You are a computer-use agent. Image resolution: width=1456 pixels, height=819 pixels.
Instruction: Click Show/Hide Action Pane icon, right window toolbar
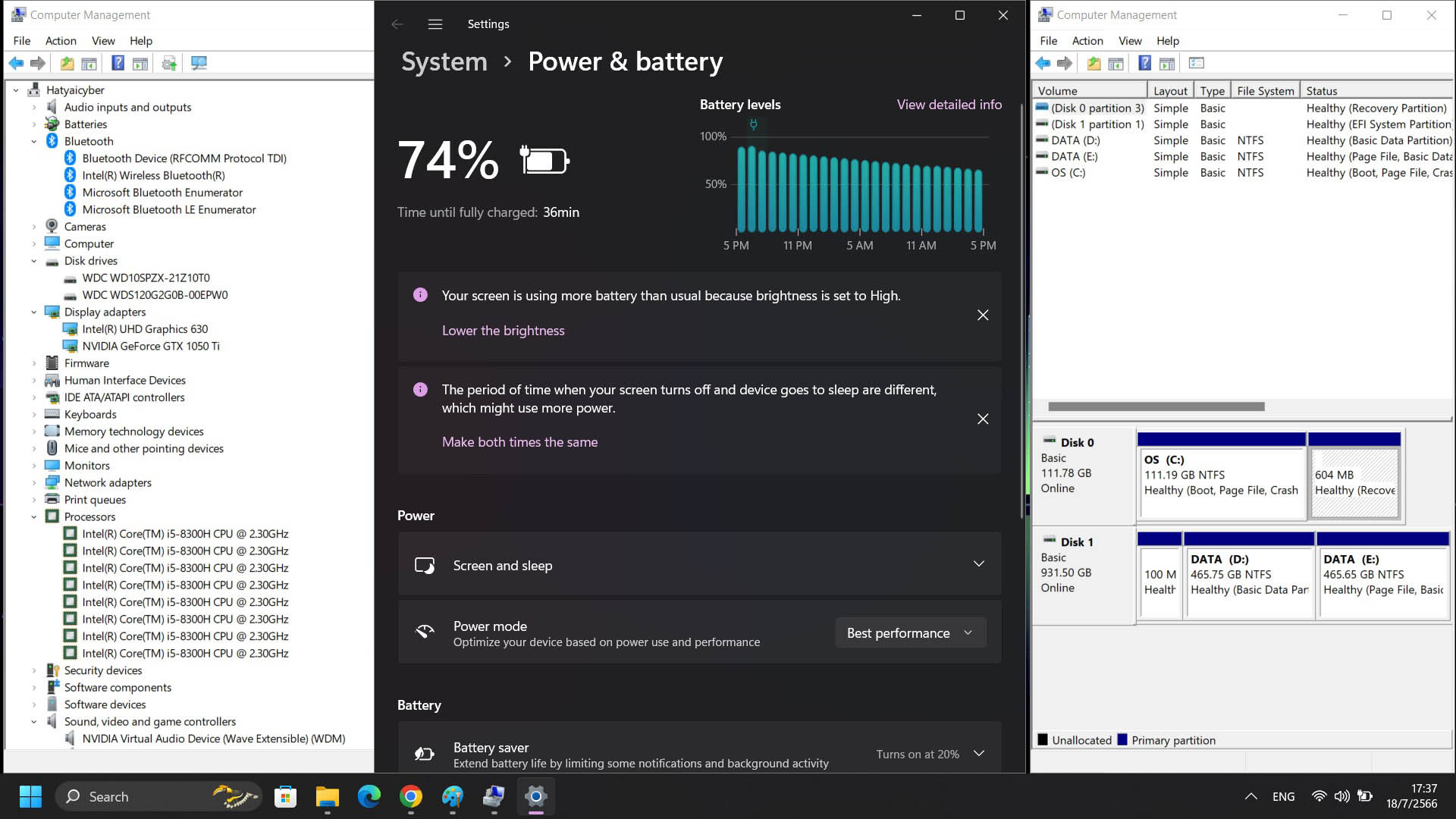point(1167,64)
